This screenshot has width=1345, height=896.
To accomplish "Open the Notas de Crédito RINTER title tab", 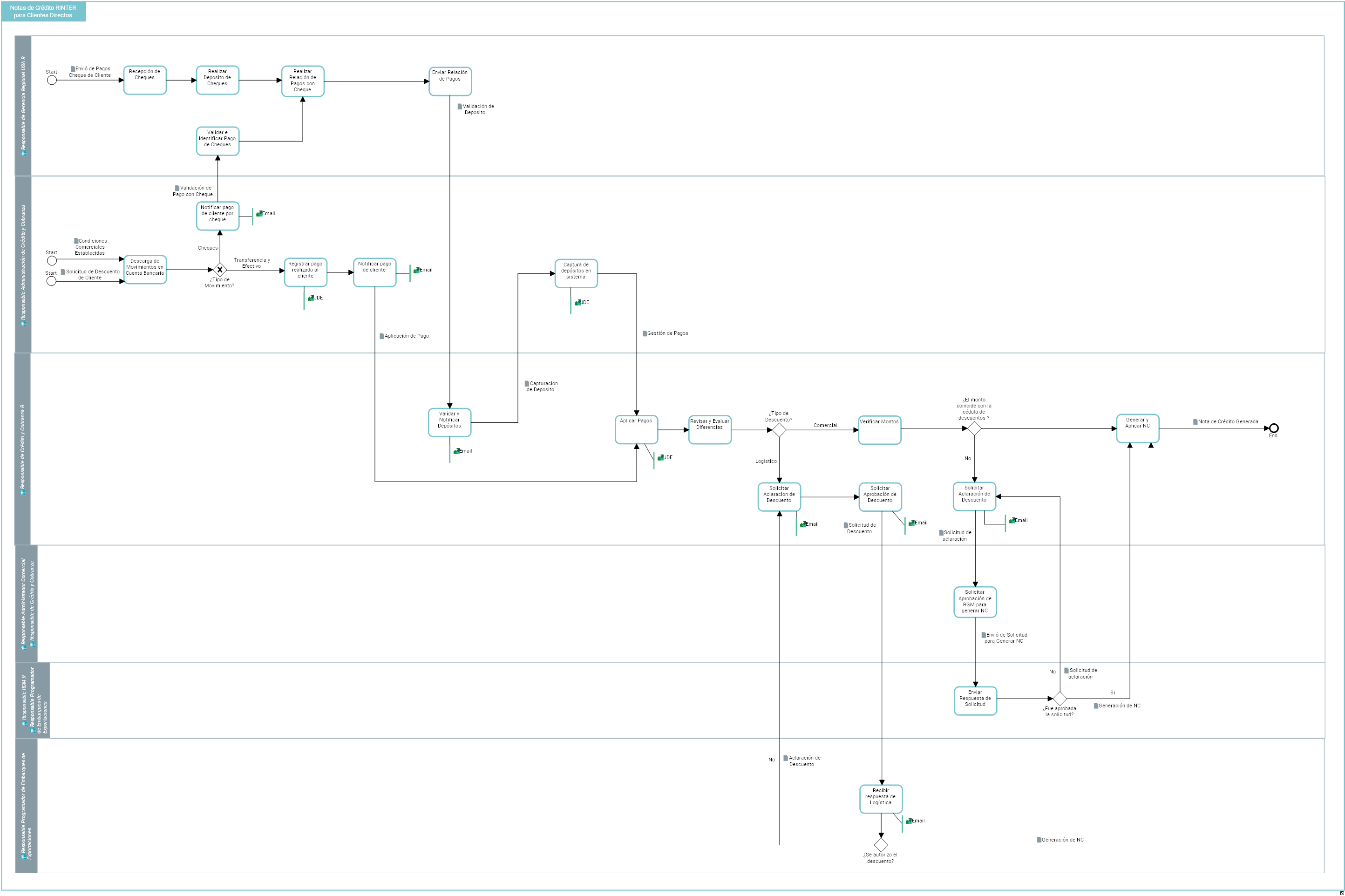I will [43, 12].
